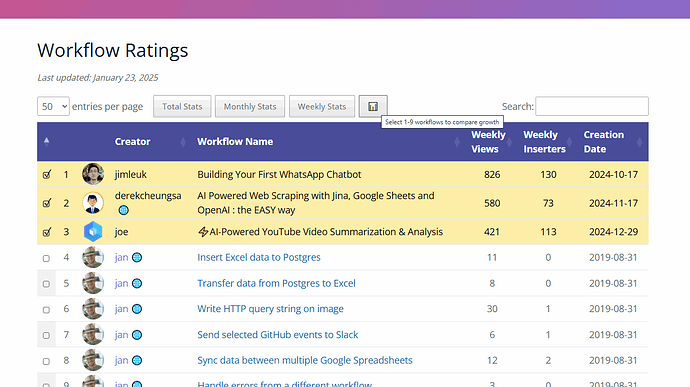Switch to Total Stats view
This screenshot has width=690, height=387.
click(x=182, y=107)
